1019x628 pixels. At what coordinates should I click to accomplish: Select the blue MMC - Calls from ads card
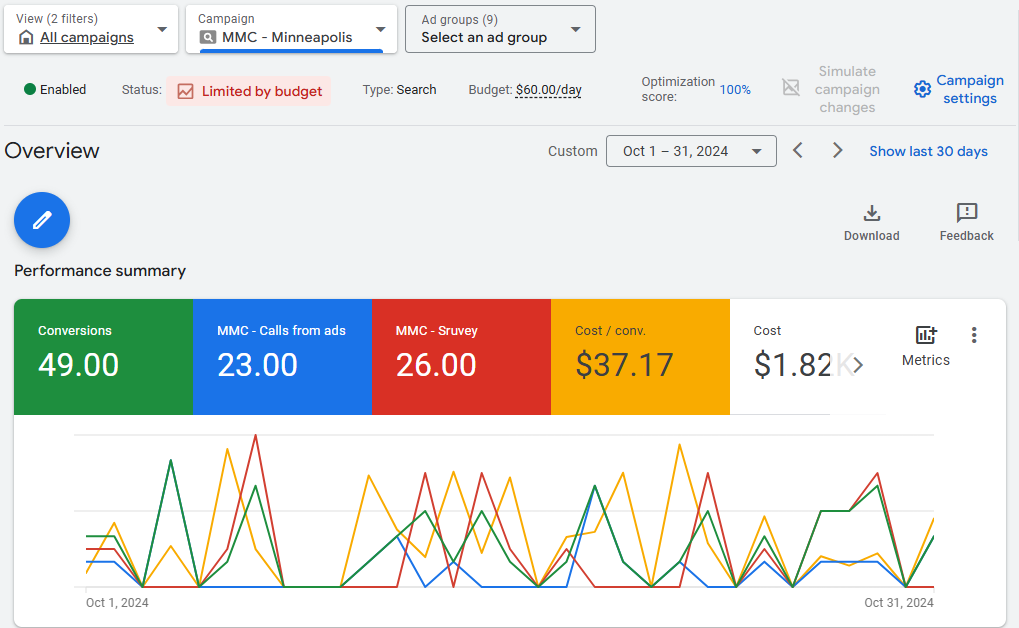tap(282, 356)
